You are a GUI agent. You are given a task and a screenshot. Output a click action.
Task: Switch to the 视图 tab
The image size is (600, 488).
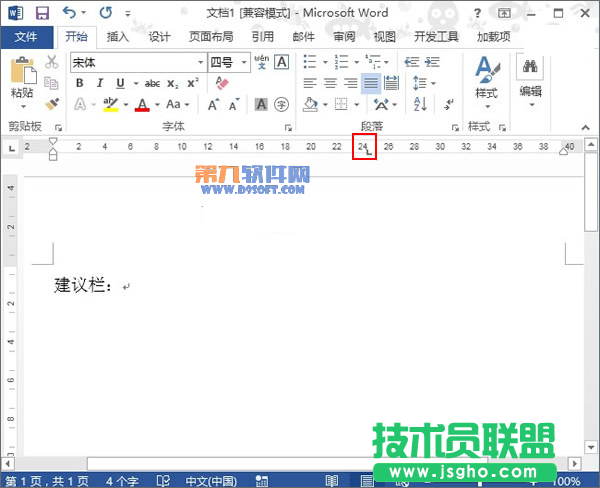pyautogui.click(x=385, y=37)
